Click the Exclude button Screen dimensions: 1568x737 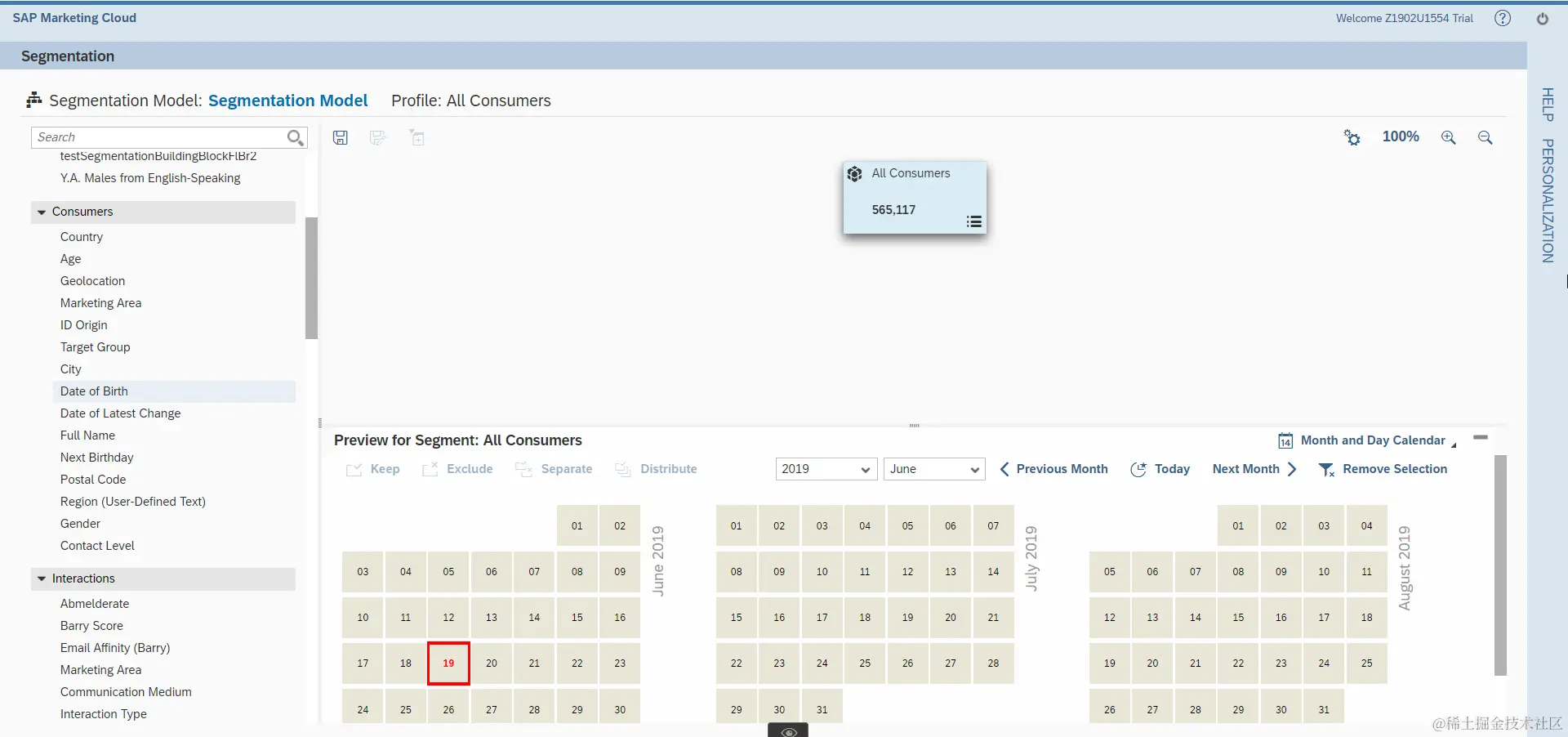[x=457, y=469]
